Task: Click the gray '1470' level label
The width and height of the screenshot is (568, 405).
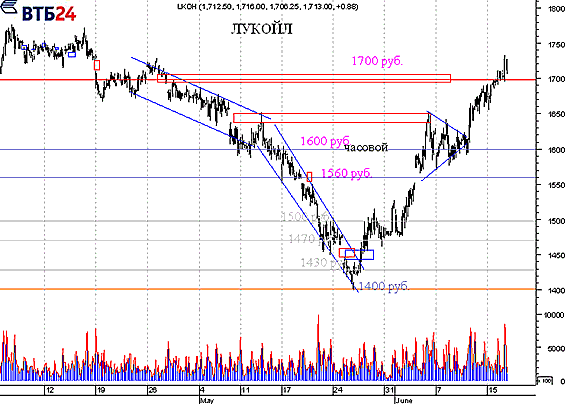Action: [302, 239]
